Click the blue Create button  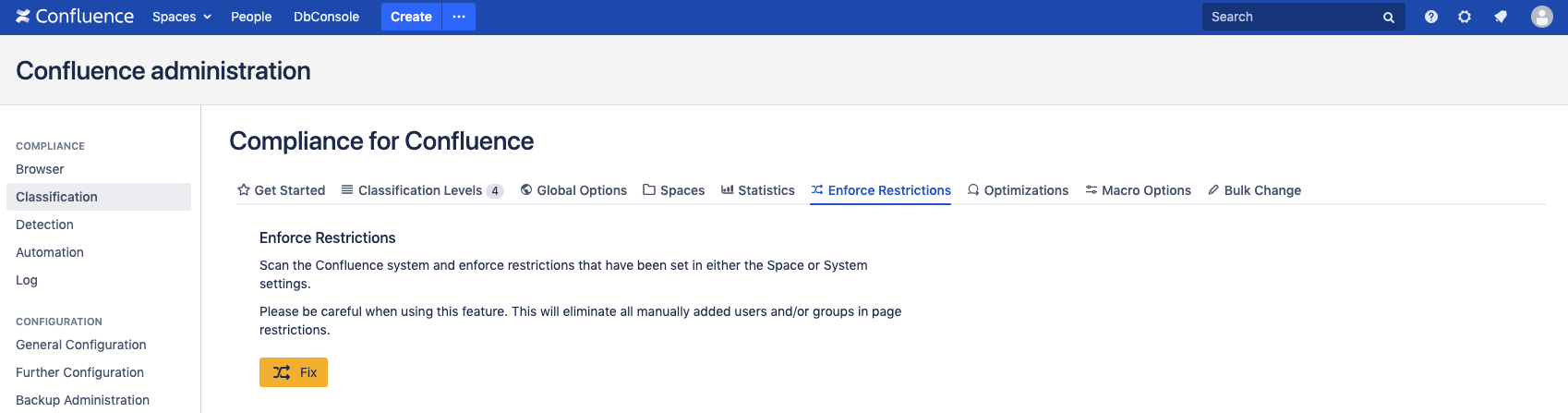point(411,17)
